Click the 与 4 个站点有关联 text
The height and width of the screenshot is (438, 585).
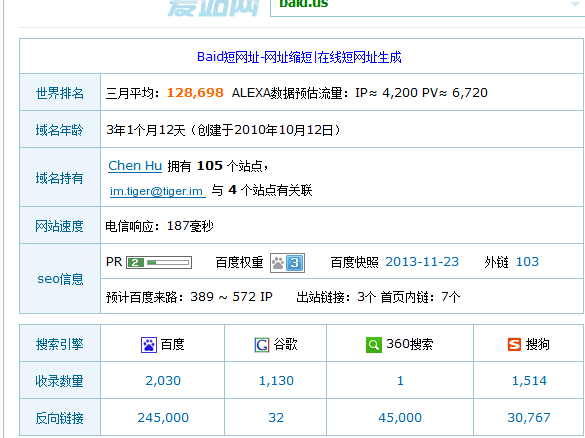(x=262, y=190)
